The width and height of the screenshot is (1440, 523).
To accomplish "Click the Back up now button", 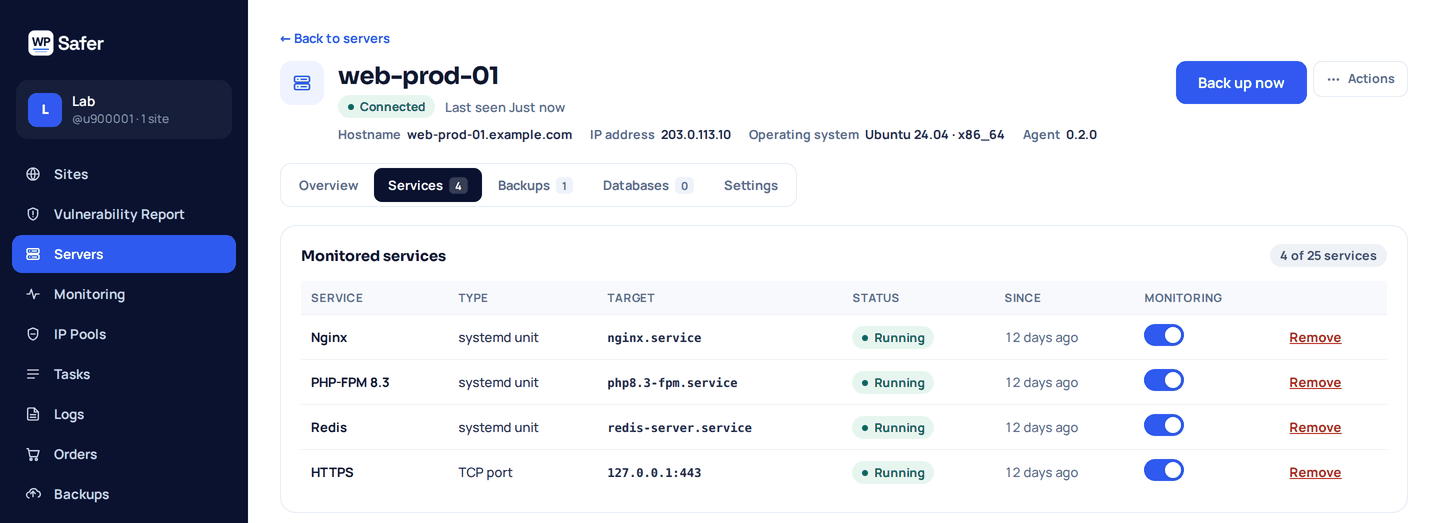I will click(1241, 83).
